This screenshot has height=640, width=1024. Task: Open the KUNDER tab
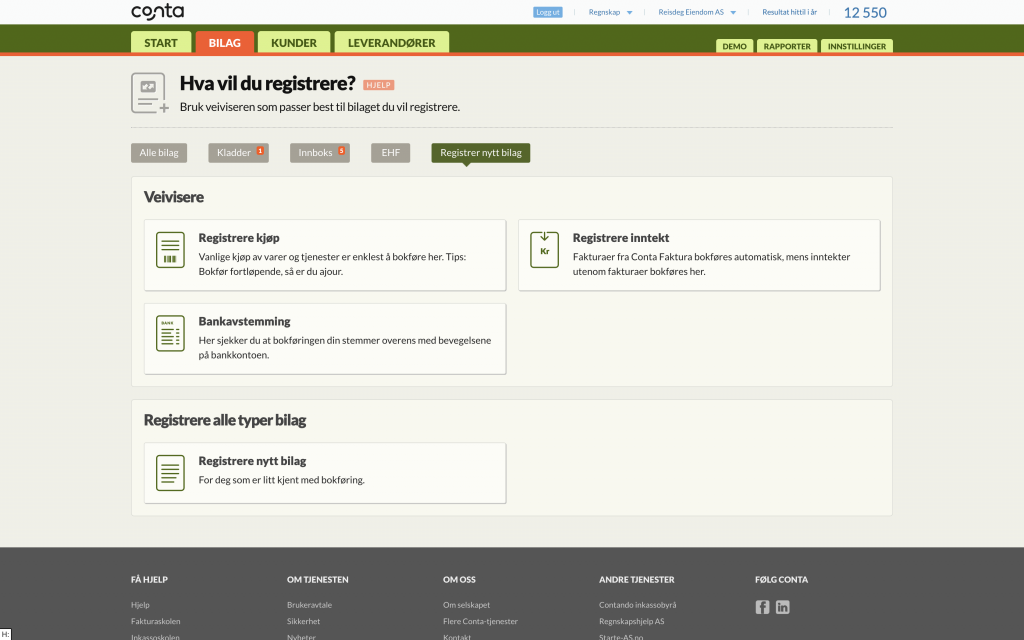294,42
